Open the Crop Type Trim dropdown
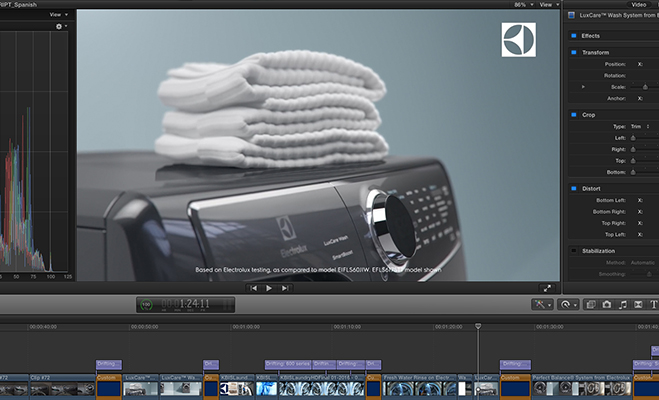Image resolution: width=659 pixels, height=400 pixels. tap(640, 126)
